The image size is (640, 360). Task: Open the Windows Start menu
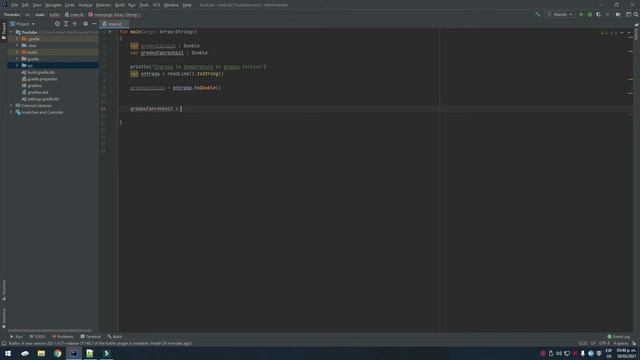point(8,353)
